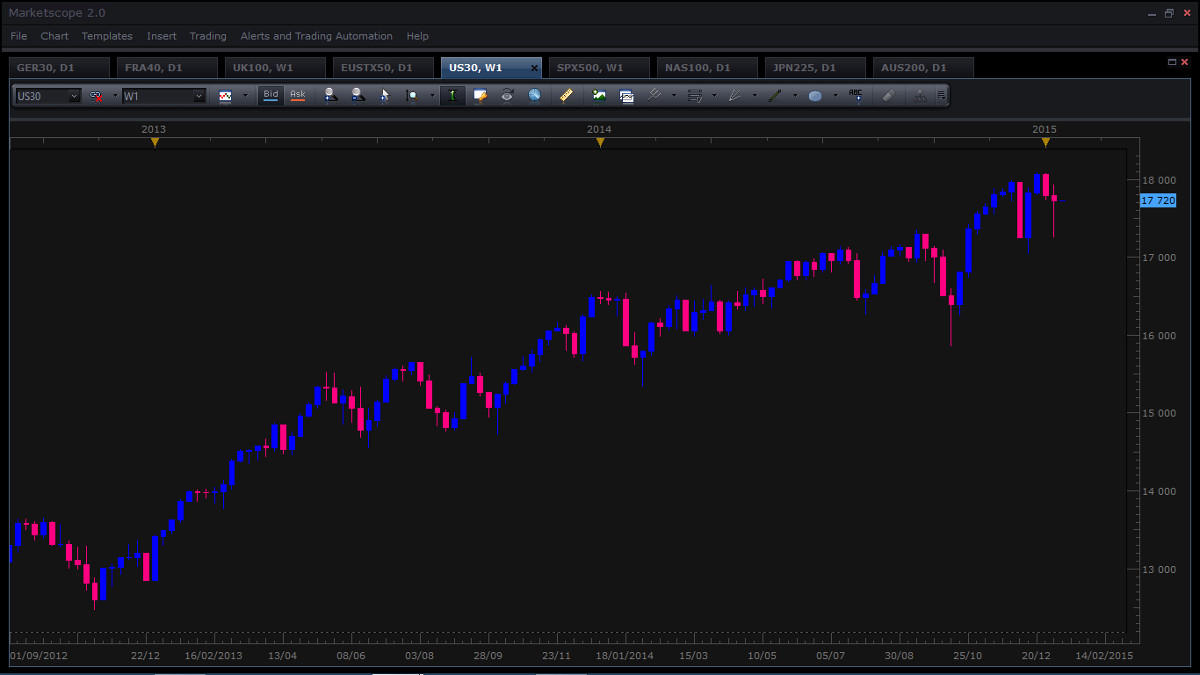Click the 2015 year marker triangle
The image size is (1200, 675).
[x=1046, y=143]
